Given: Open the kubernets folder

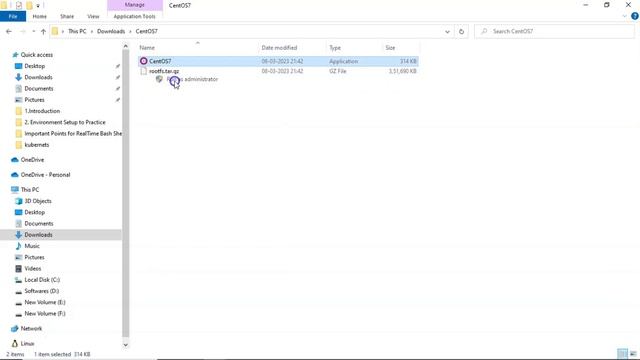Looking at the screenshot, I should (37, 145).
